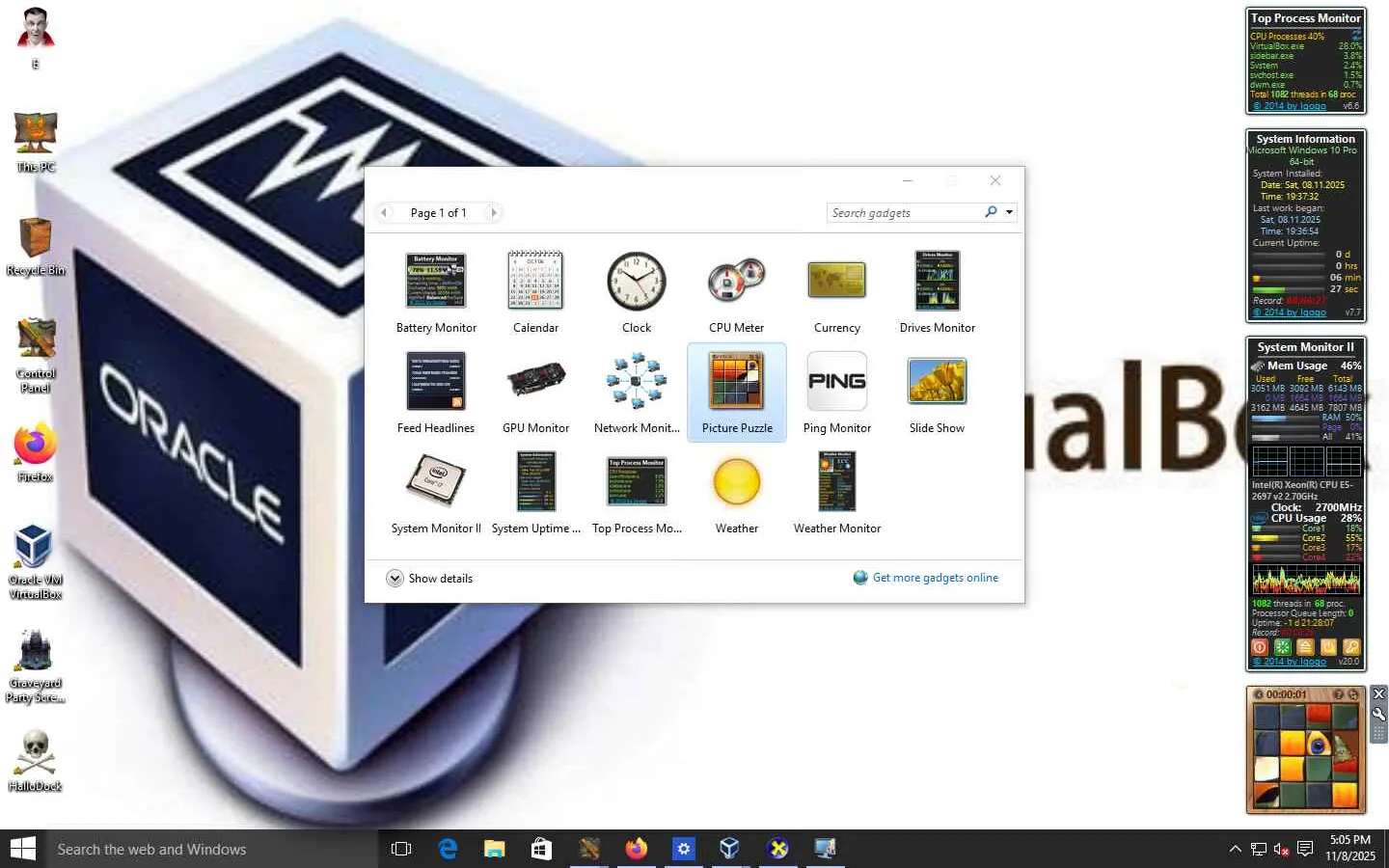This screenshot has height=868, width=1389.
Task: Click the Picture Puzzle timer pause button
Action: 1258,694
